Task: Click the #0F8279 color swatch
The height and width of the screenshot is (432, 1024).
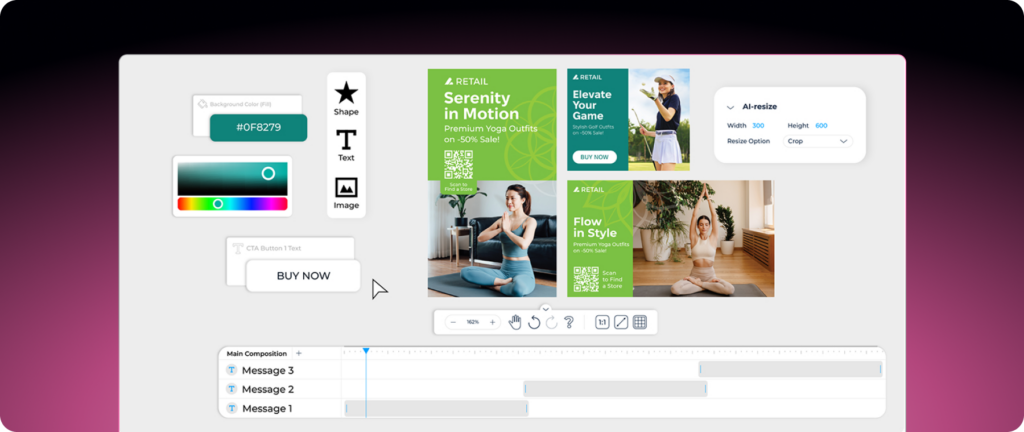Action: click(x=258, y=128)
